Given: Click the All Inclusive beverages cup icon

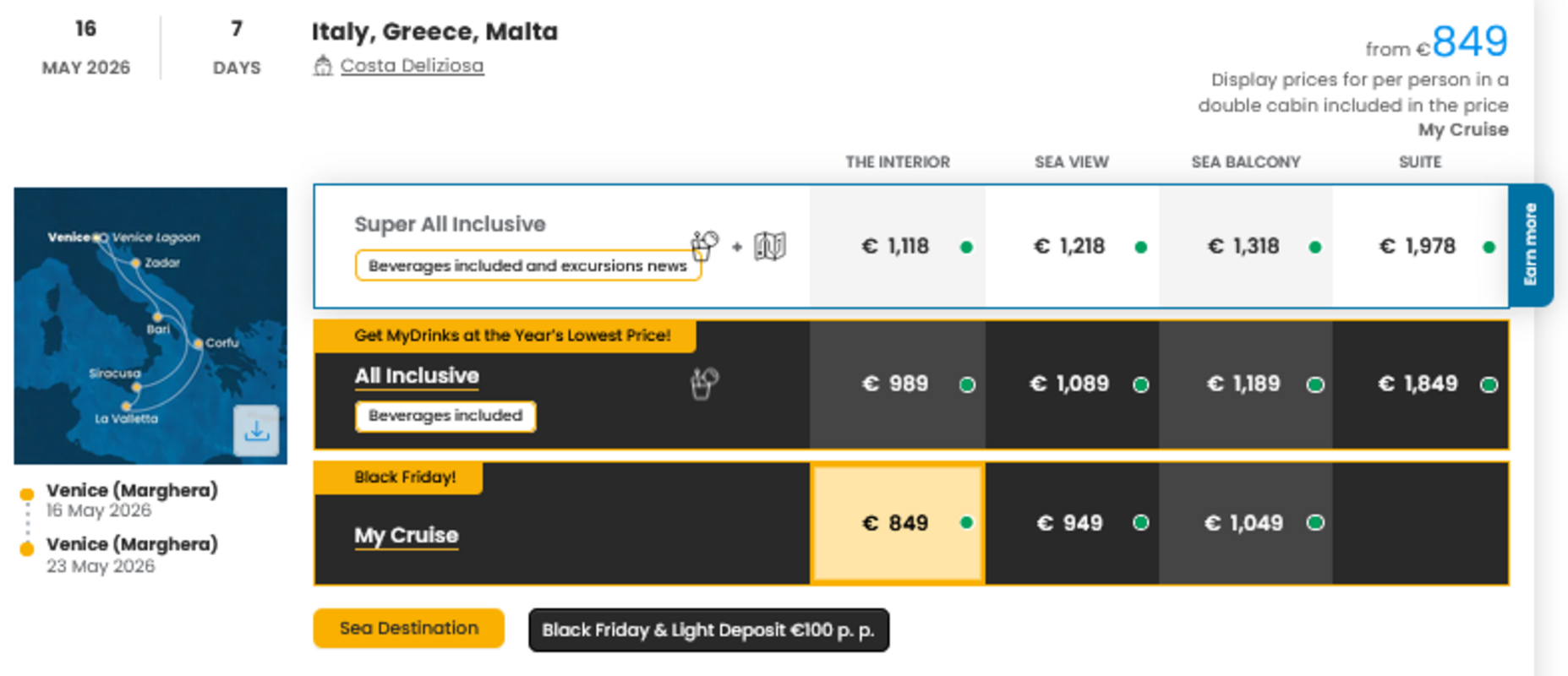Looking at the screenshot, I should (704, 384).
